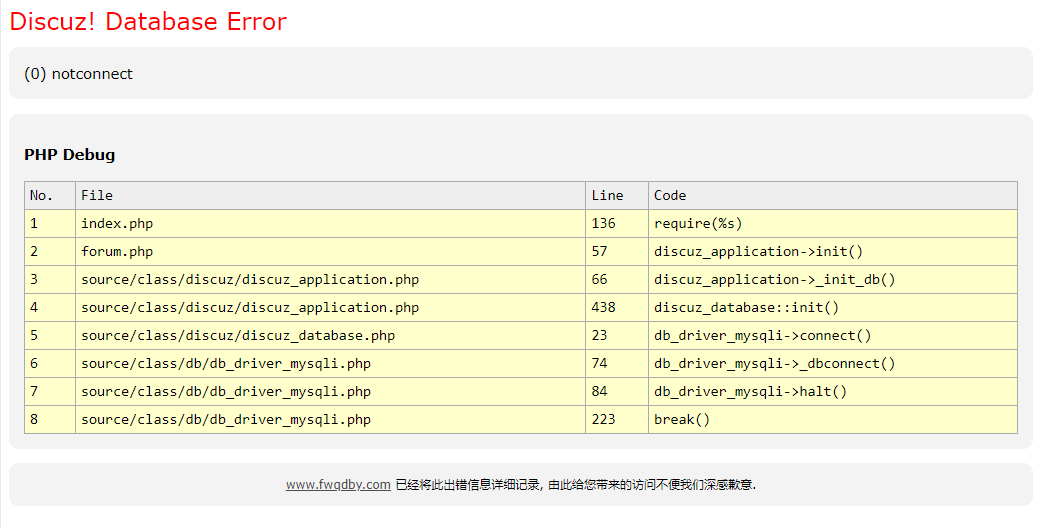1062x528 pixels.
Task: Click the 'Discuz! Database Error' heading
Action: pyautogui.click(x=148, y=22)
